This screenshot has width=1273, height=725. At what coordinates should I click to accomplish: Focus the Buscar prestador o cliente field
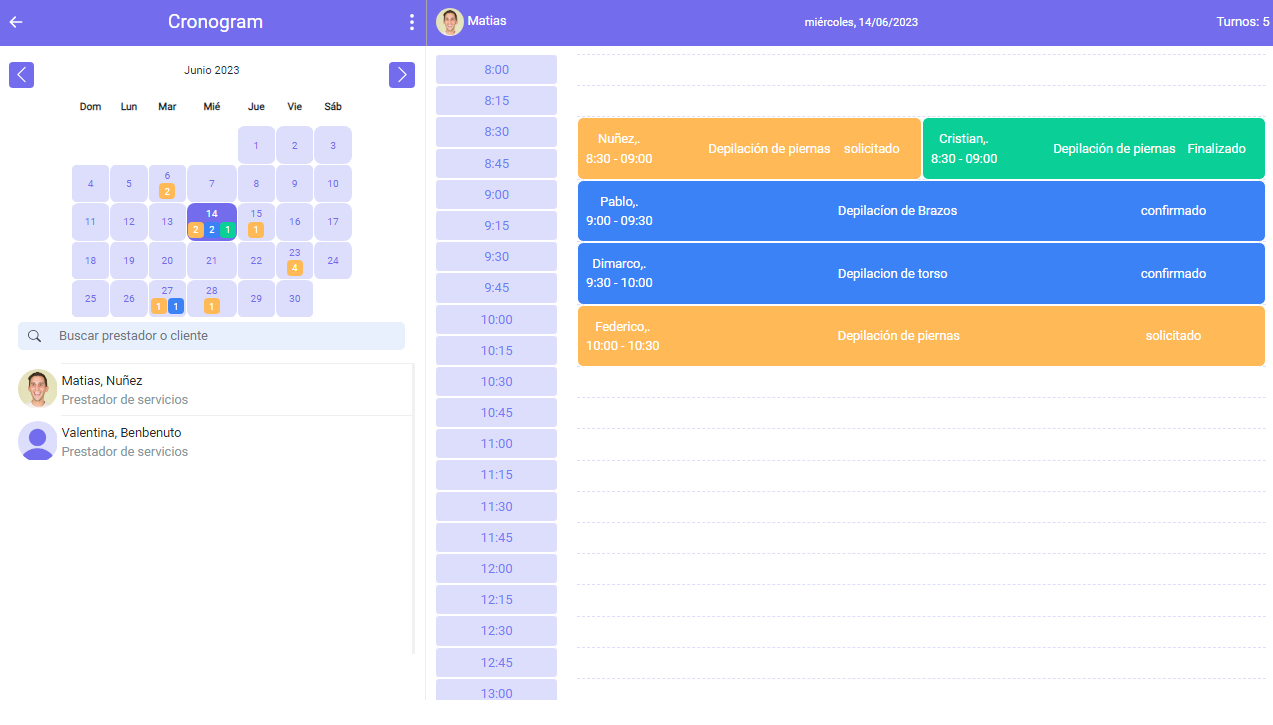(x=225, y=336)
